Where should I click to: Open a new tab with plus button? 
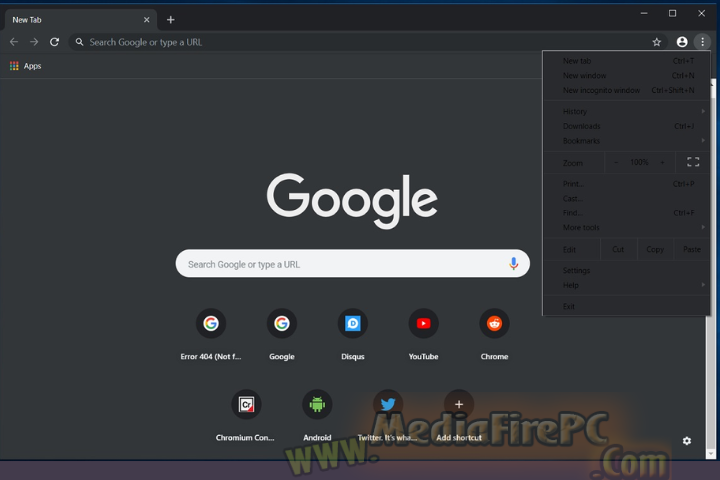(x=170, y=20)
